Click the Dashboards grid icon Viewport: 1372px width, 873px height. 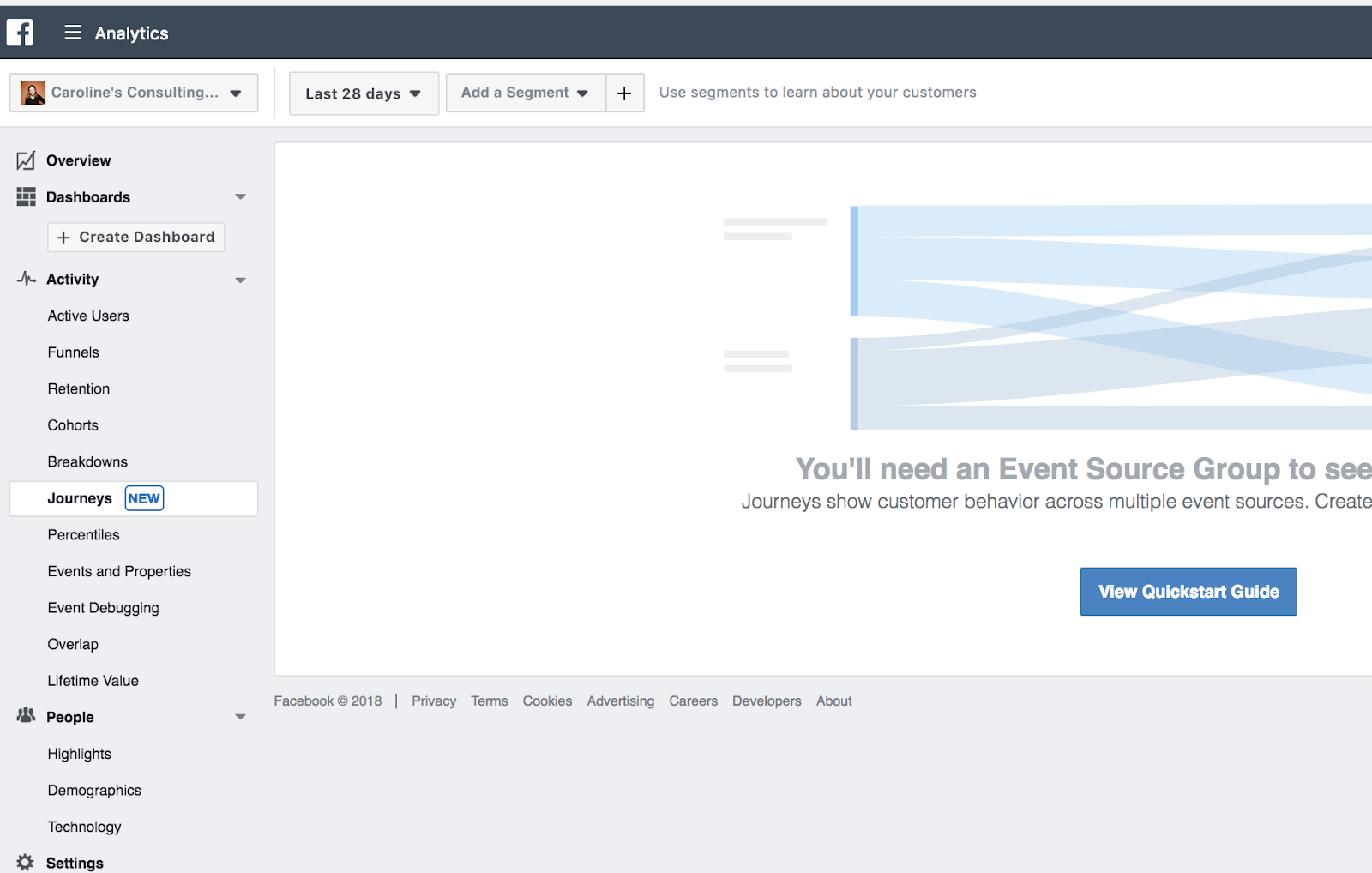point(26,197)
